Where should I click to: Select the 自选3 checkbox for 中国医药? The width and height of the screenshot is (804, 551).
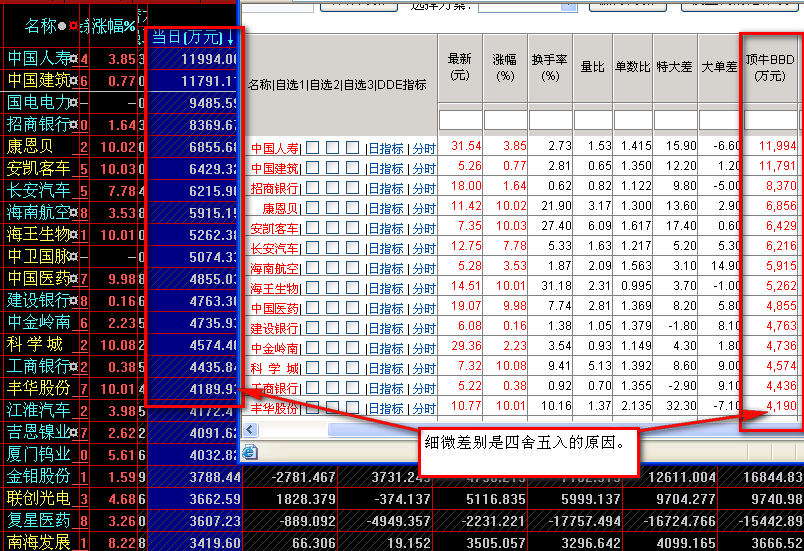pos(352,308)
